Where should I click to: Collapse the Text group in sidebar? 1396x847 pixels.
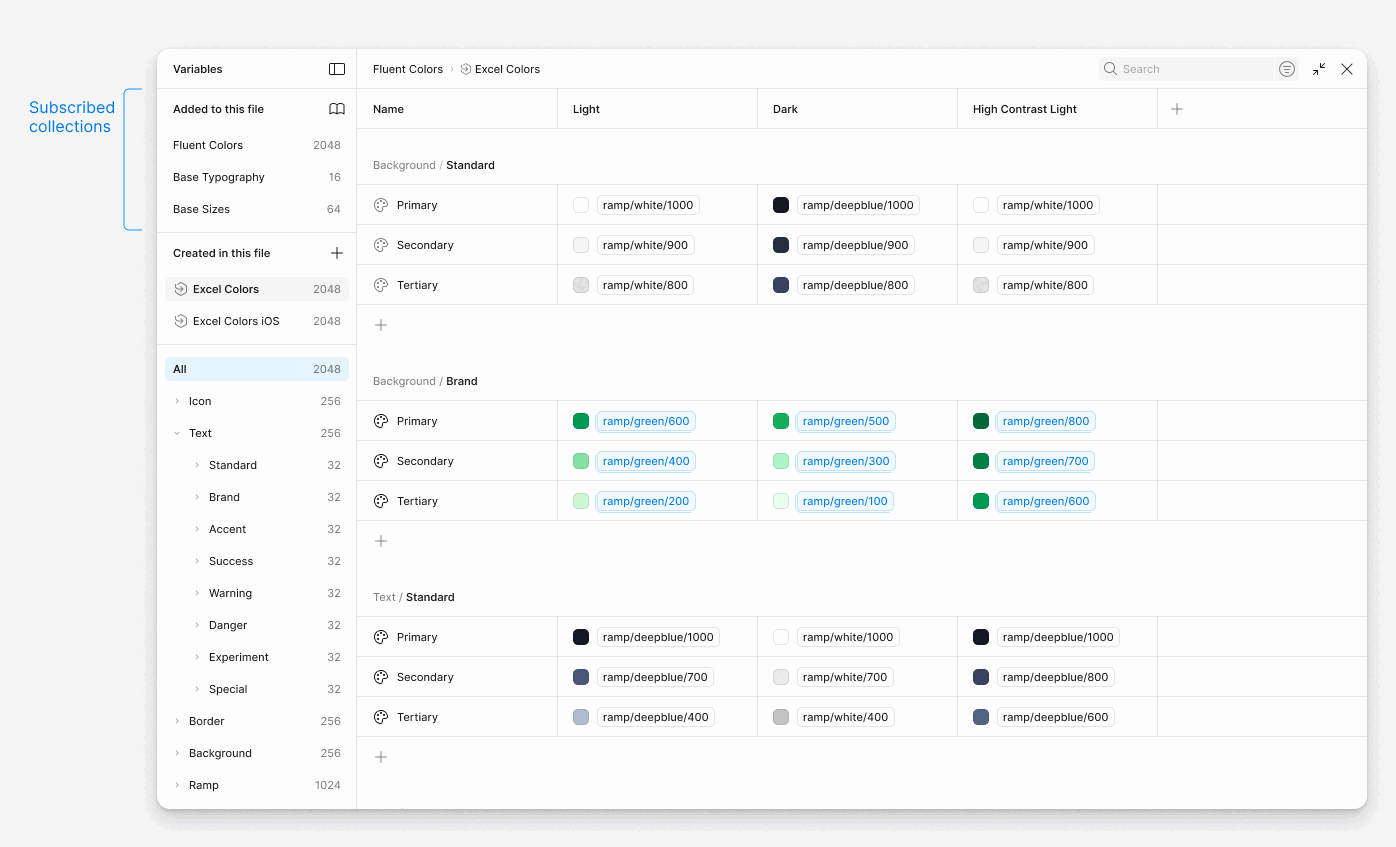tap(177, 433)
